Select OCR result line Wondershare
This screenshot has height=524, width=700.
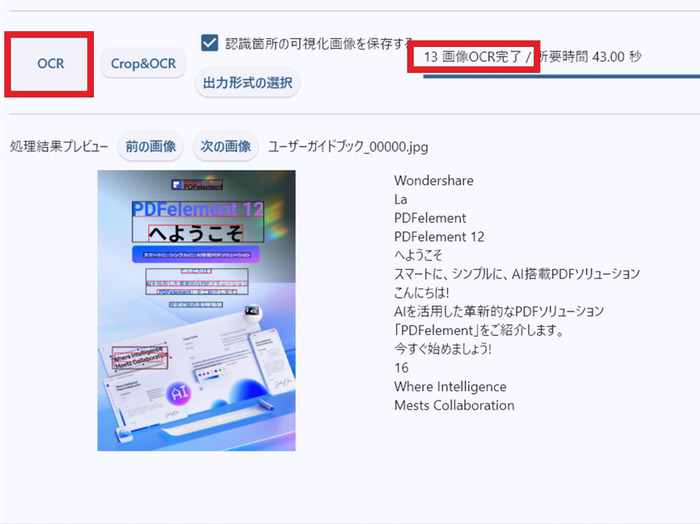[x=433, y=180]
